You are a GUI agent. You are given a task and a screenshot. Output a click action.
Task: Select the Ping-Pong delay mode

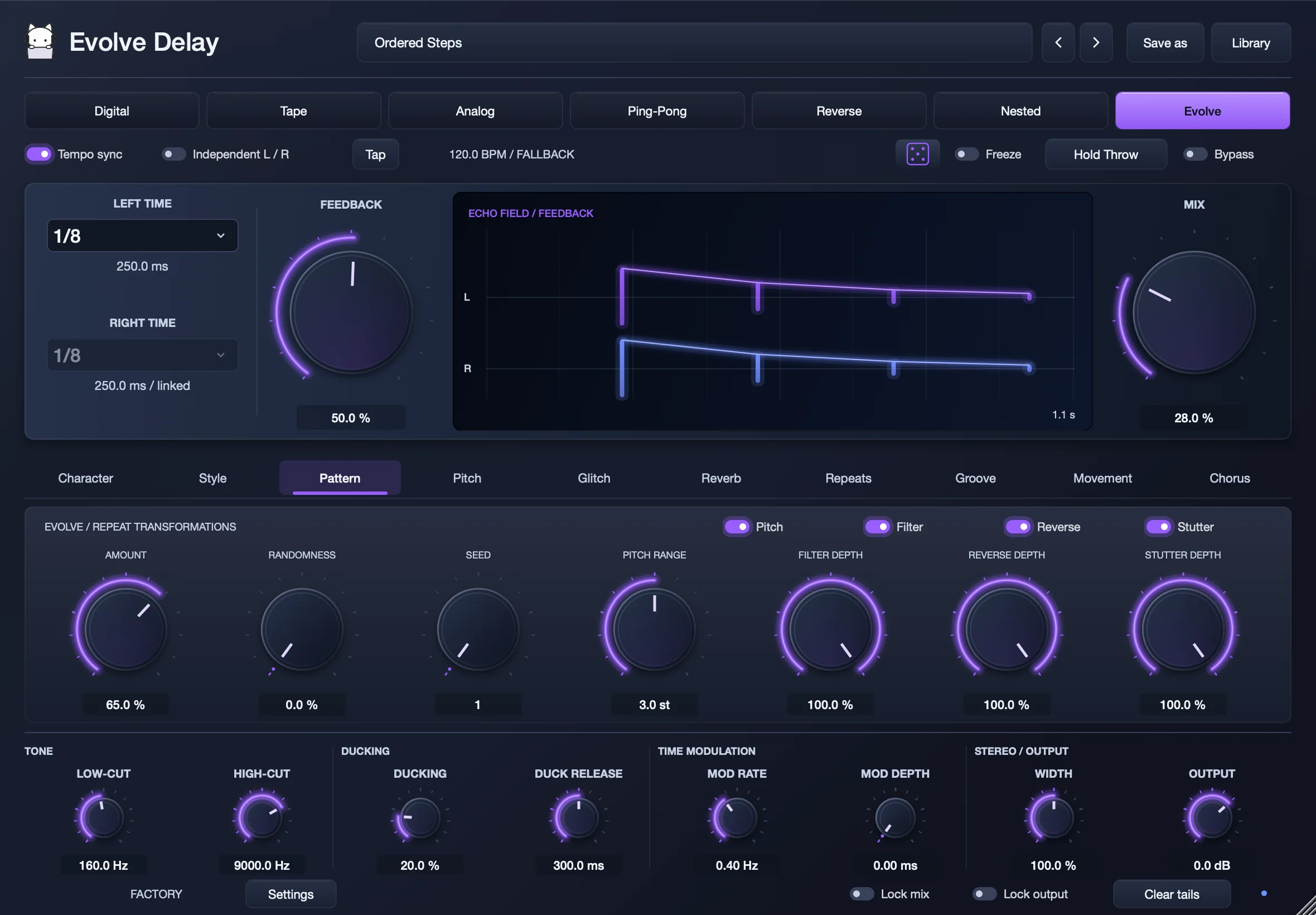coord(657,110)
